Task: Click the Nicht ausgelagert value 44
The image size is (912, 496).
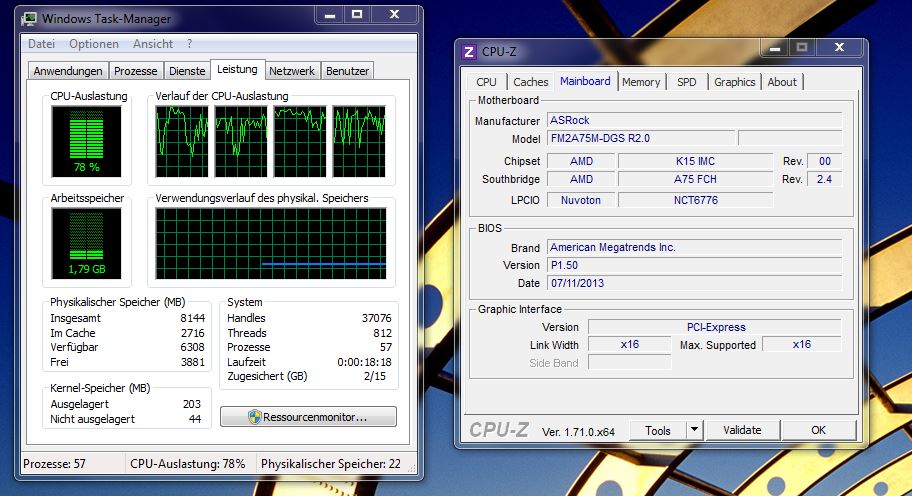Action: coord(195,419)
